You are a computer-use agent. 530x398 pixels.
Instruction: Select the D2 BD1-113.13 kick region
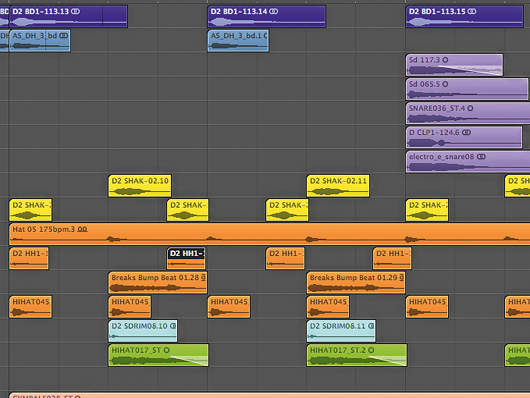(x=68, y=16)
